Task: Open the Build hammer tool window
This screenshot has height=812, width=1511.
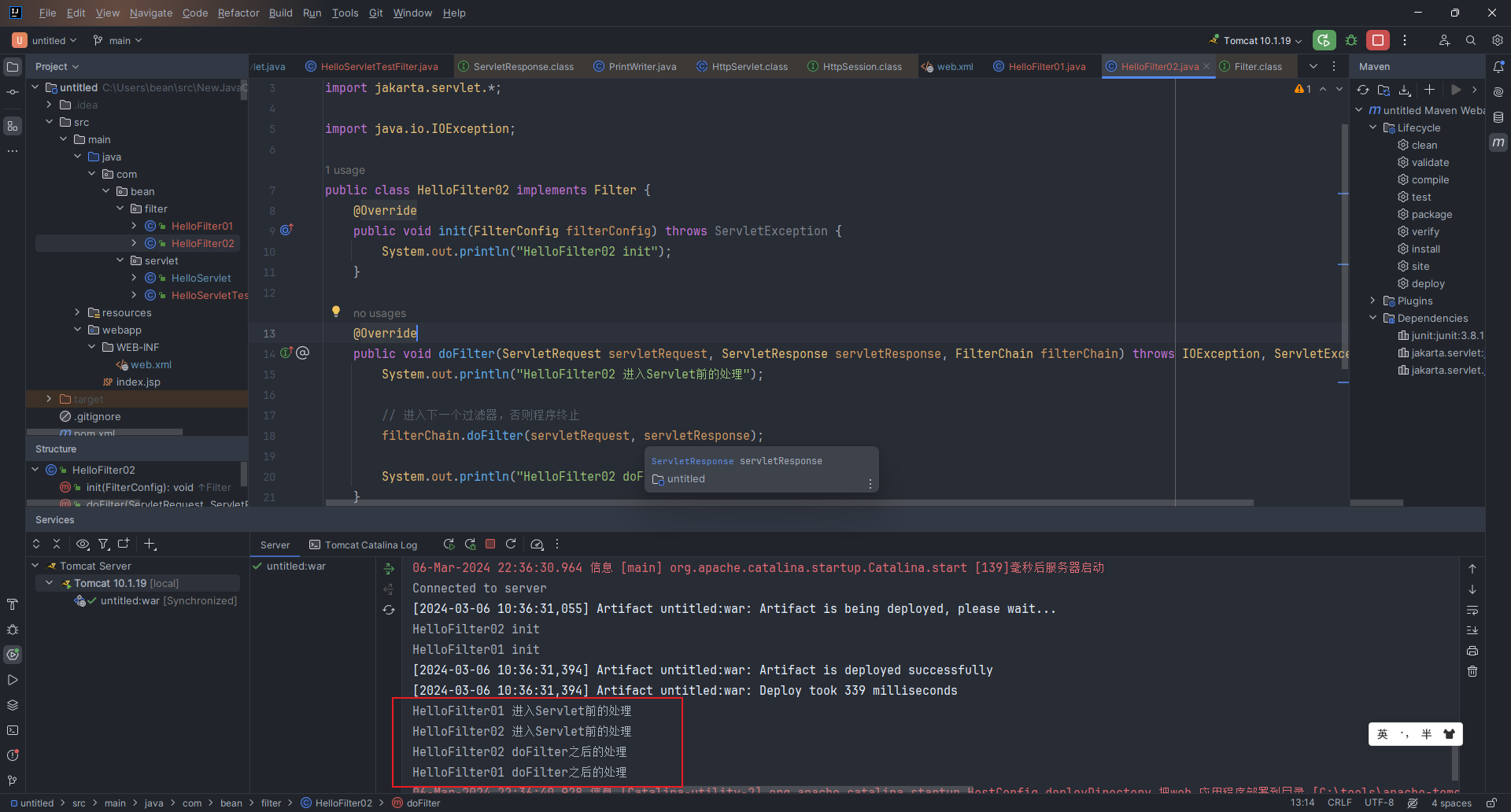Action: coord(13,604)
